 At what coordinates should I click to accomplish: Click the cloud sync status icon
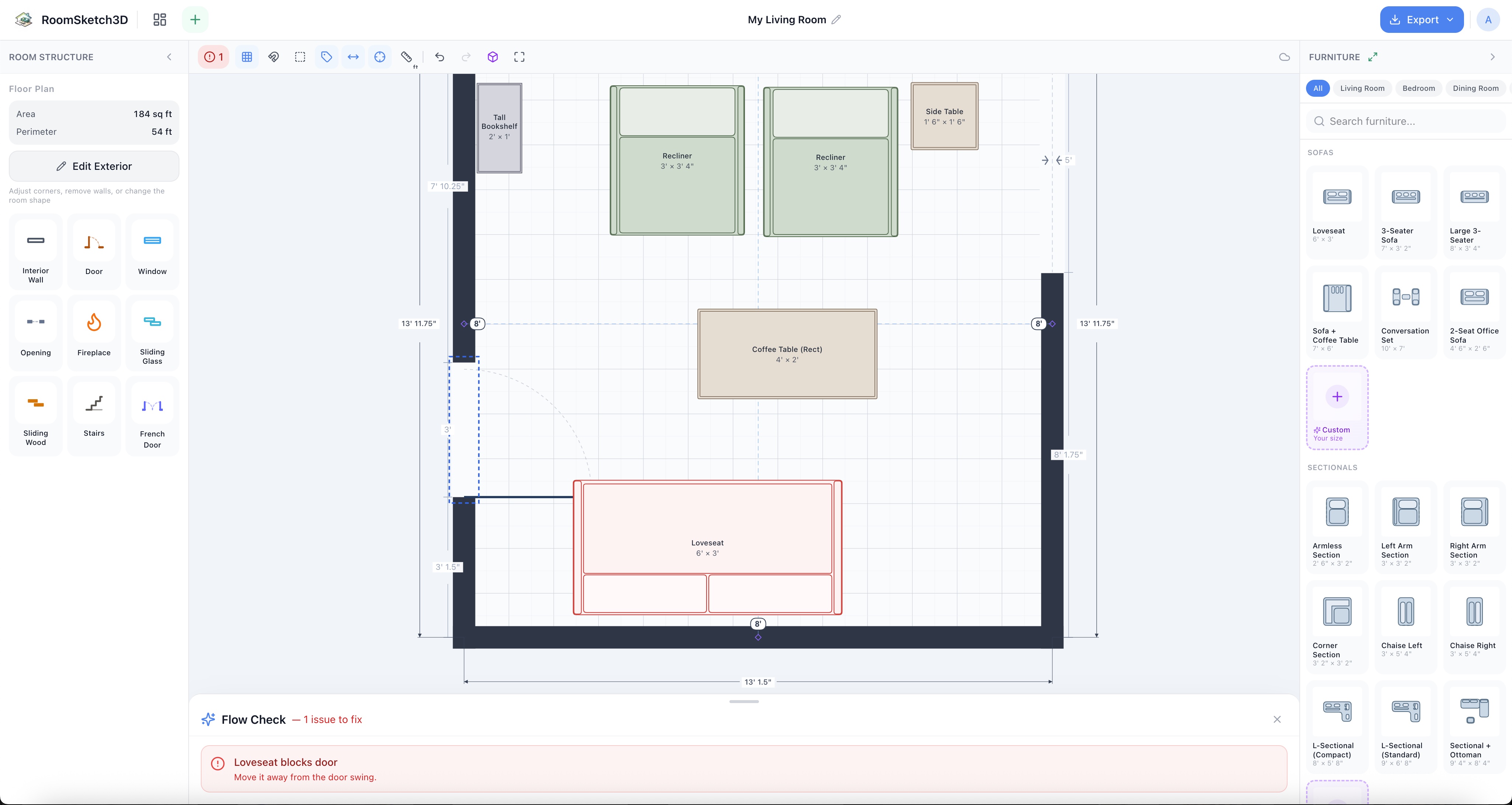[1284, 57]
